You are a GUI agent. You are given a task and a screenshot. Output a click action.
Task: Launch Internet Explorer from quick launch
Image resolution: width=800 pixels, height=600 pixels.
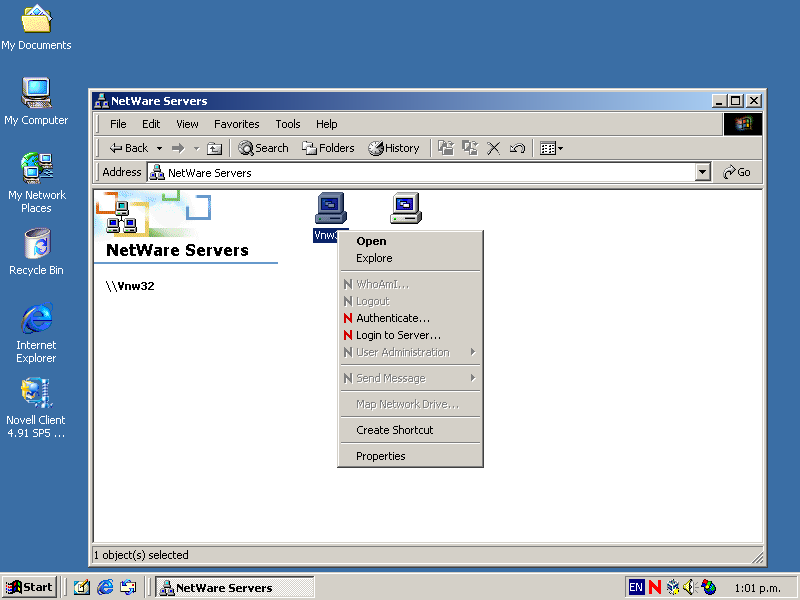tap(105, 588)
